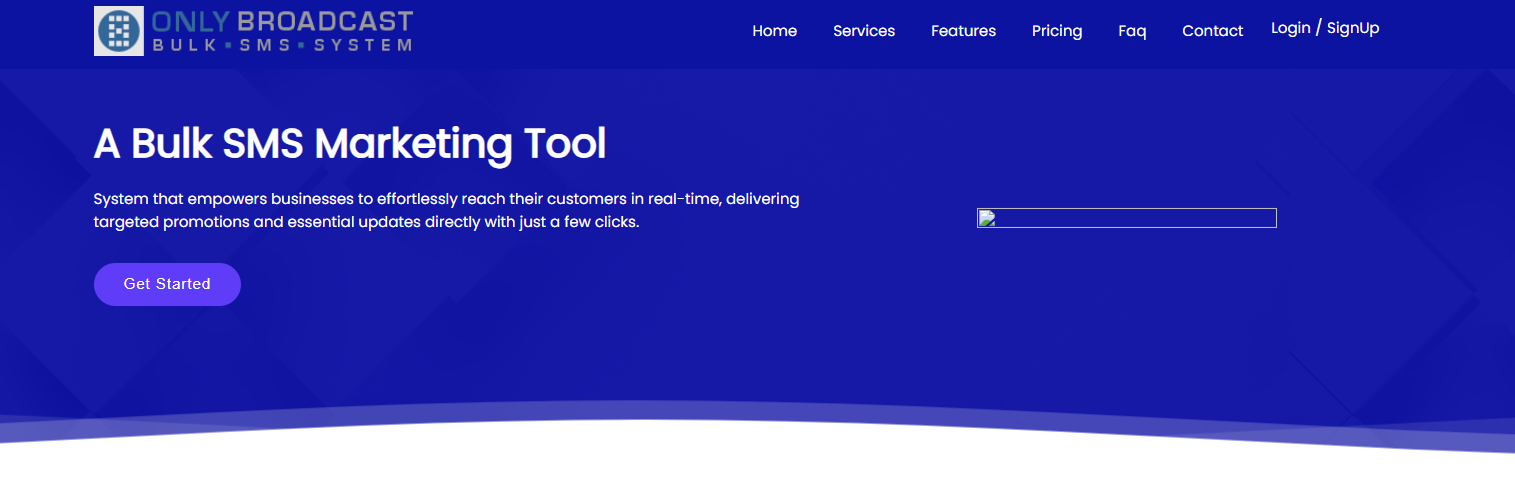Click the 'System that empowers businesses' sentence
The width and height of the screenshot is (1515, 481).
pos(446,199)
